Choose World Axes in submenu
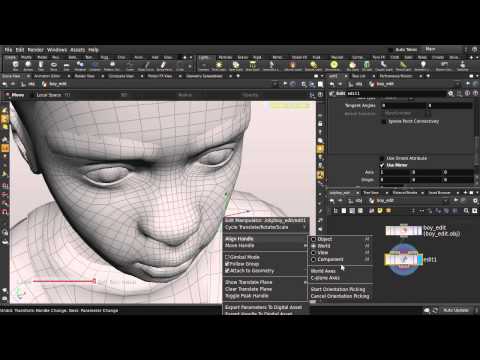 (x=323, y=271)
